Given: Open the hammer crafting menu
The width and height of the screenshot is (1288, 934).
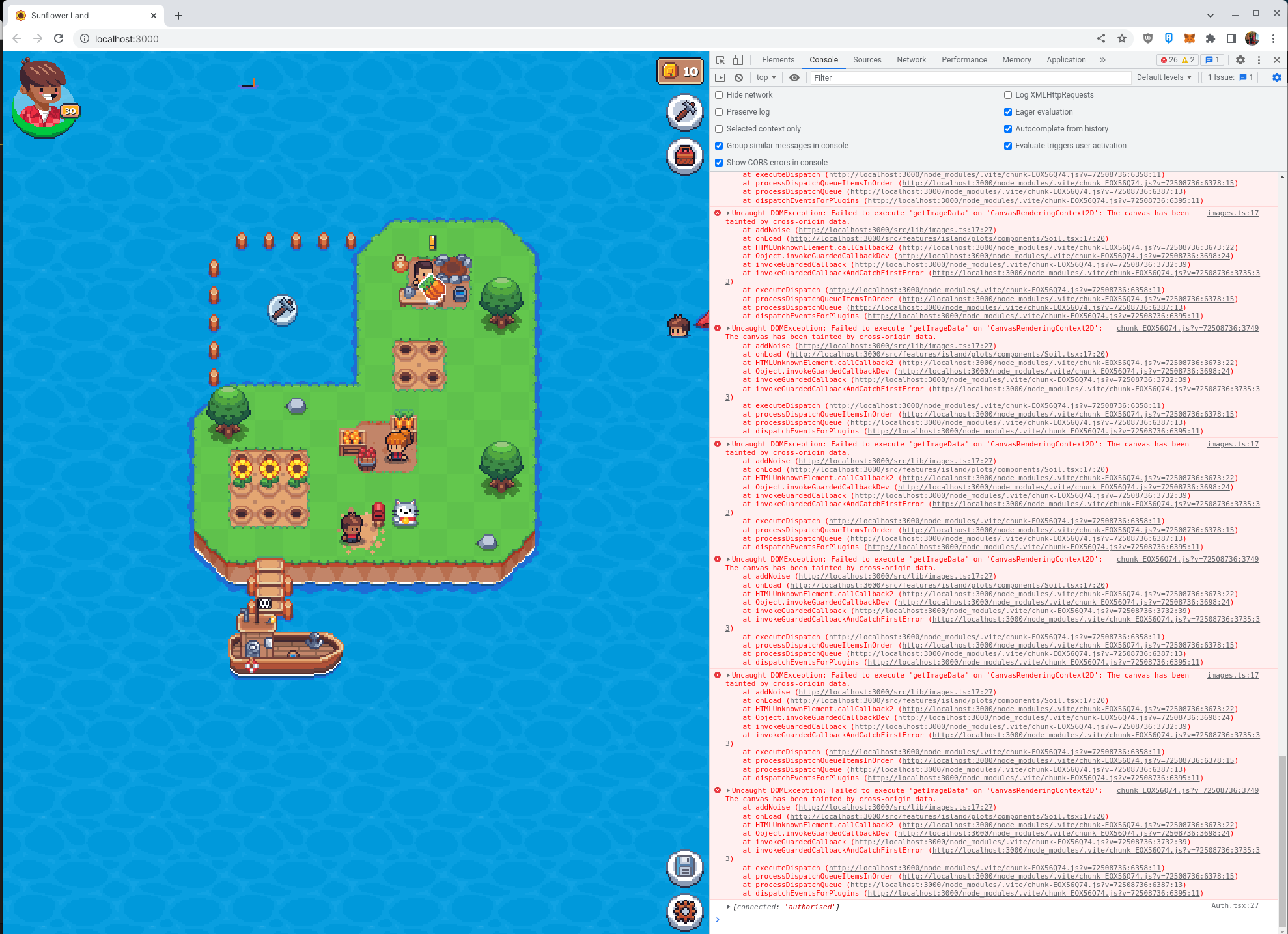Looking at the screenshot, I should click(684, 113).
